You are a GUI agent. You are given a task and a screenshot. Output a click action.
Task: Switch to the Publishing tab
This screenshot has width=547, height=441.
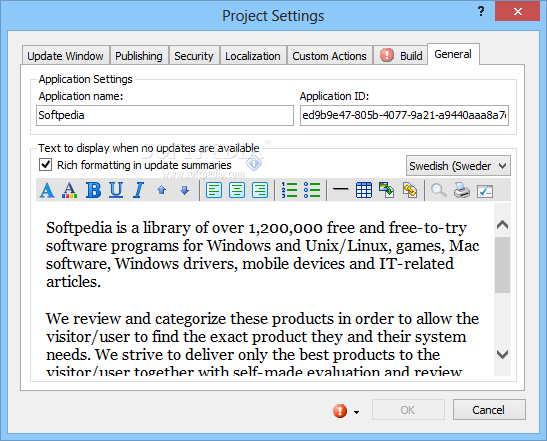pyautogui.click(x=139, y=56)
